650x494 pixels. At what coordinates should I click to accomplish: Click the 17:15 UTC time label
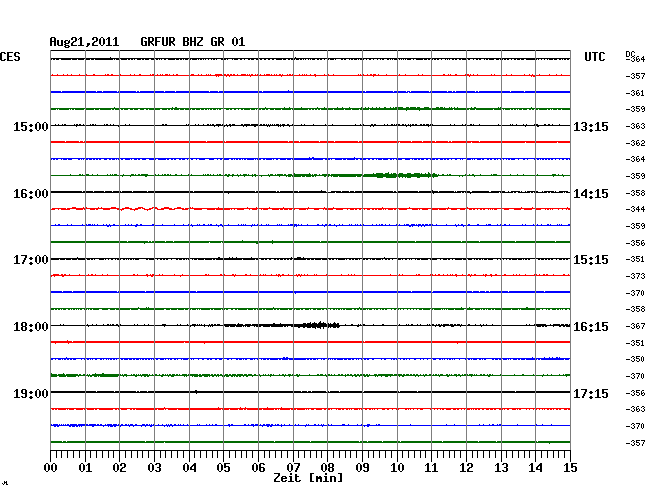point(591,393)
